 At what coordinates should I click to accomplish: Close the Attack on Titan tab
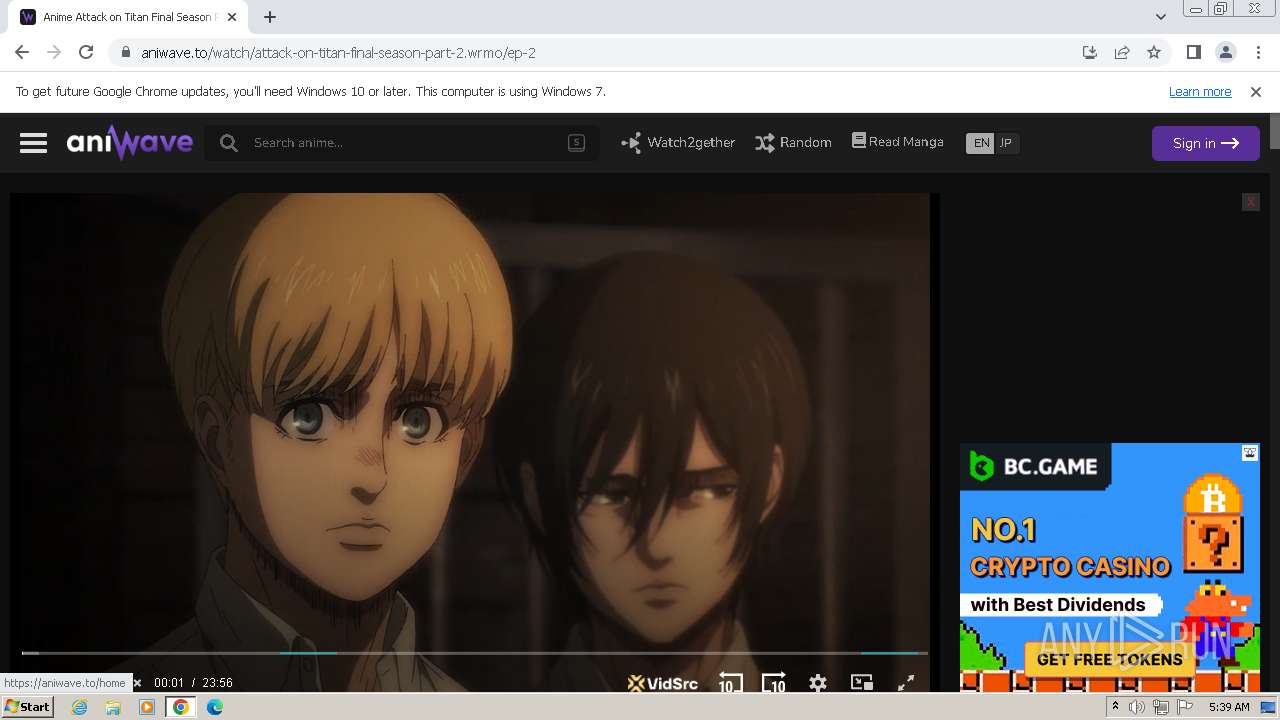(x=233, y=17)
